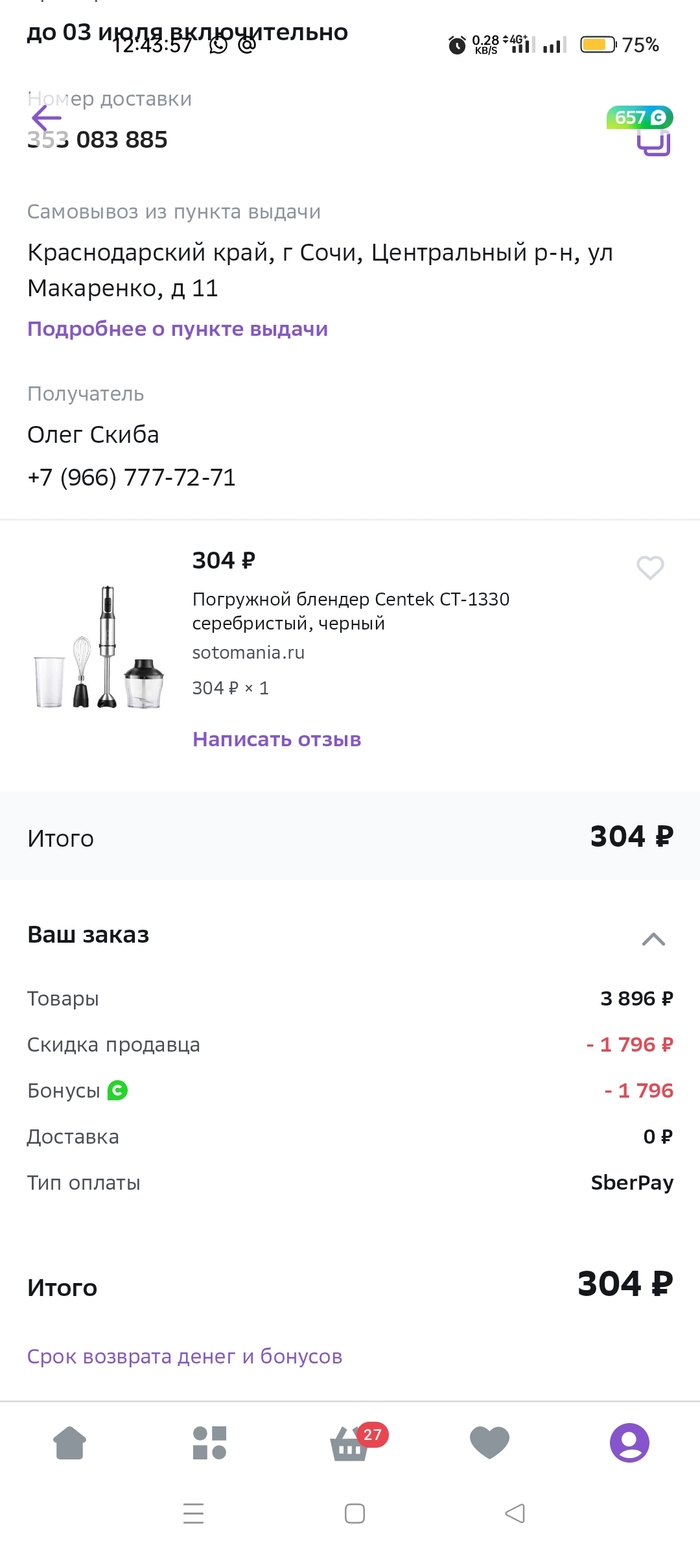
Task: Open 'Срок возврата денег и бонусов' link
Action: click(184, 1357)
